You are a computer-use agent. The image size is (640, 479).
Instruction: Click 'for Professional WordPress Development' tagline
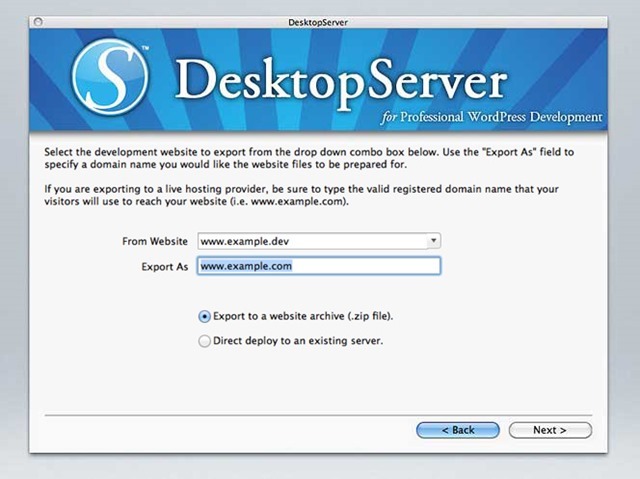click(x=491, y=117)
